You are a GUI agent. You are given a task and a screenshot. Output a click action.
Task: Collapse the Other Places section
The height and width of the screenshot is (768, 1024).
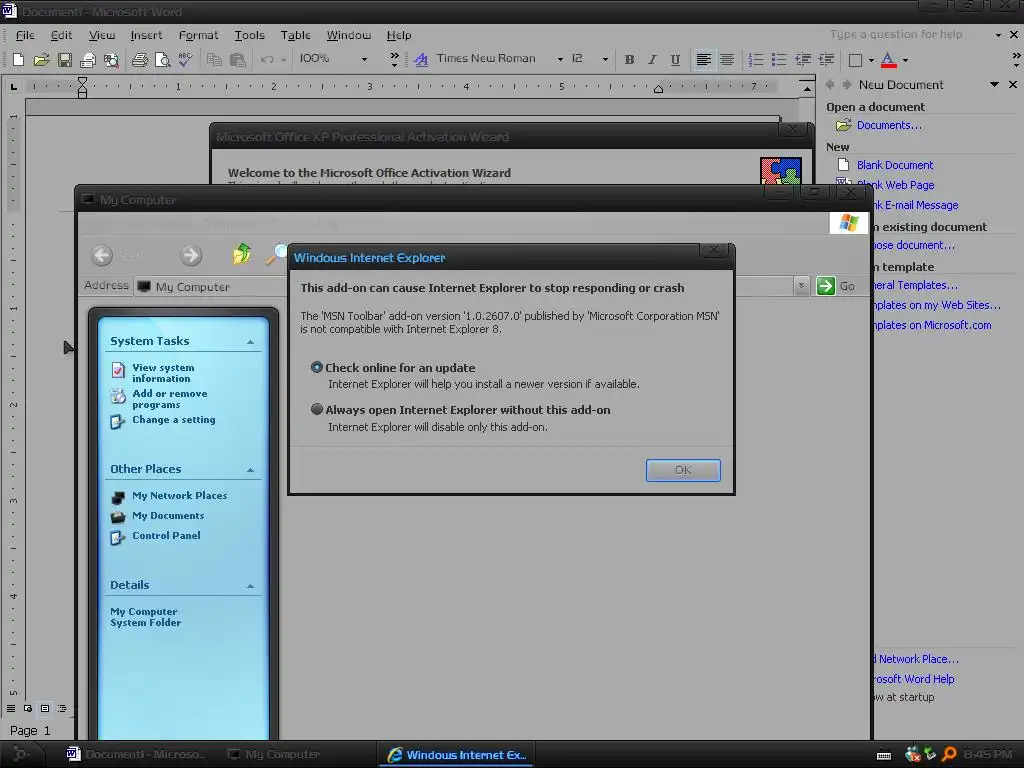click(250, 470)
